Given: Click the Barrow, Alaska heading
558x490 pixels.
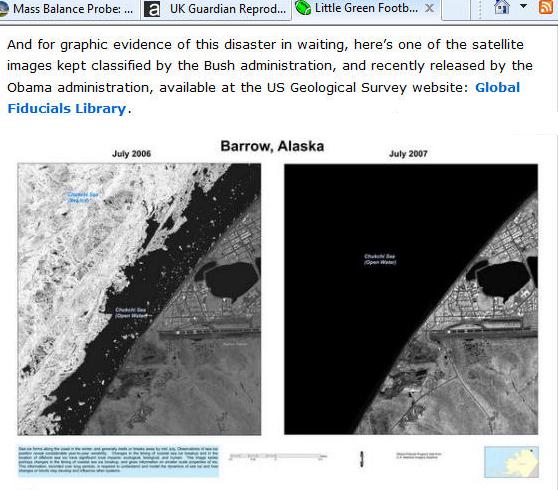Looking at the screenshot, I should coord(272,146).
